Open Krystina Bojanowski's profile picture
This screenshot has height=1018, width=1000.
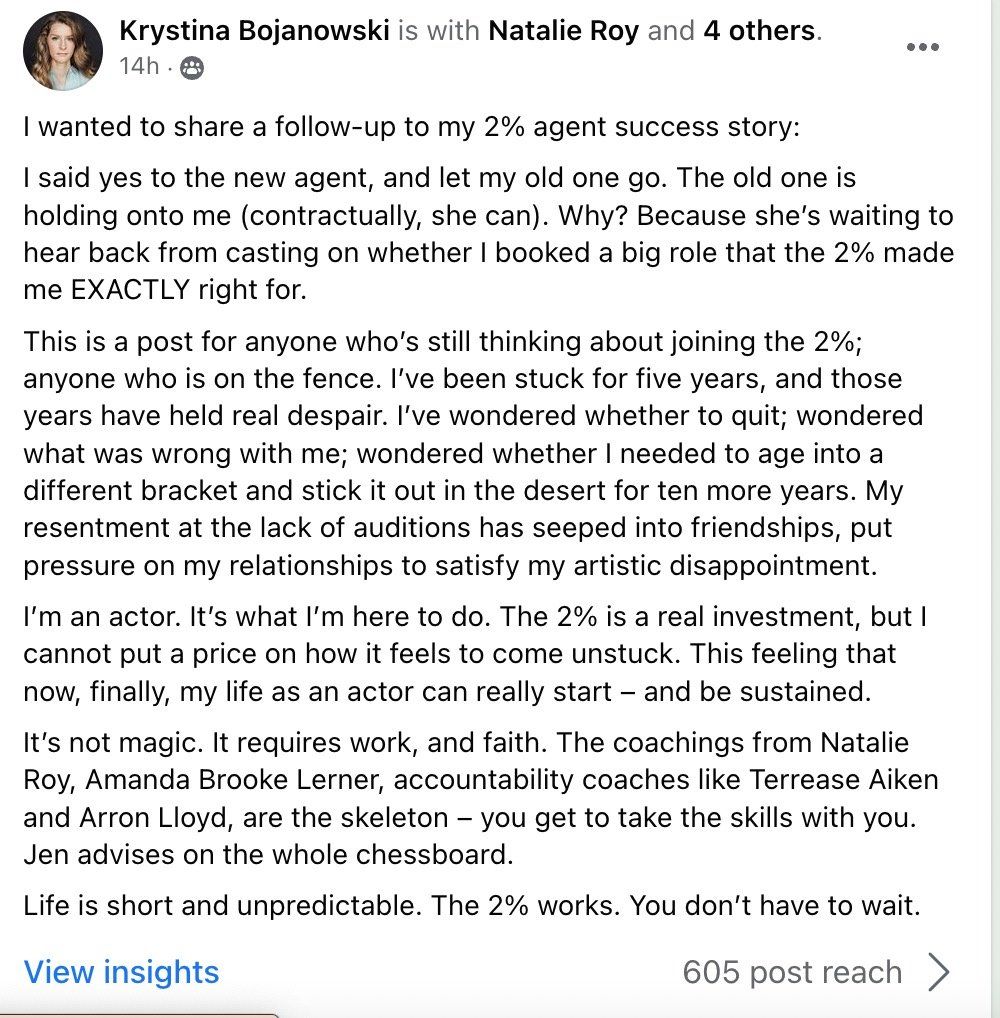[x=63, y=51]
